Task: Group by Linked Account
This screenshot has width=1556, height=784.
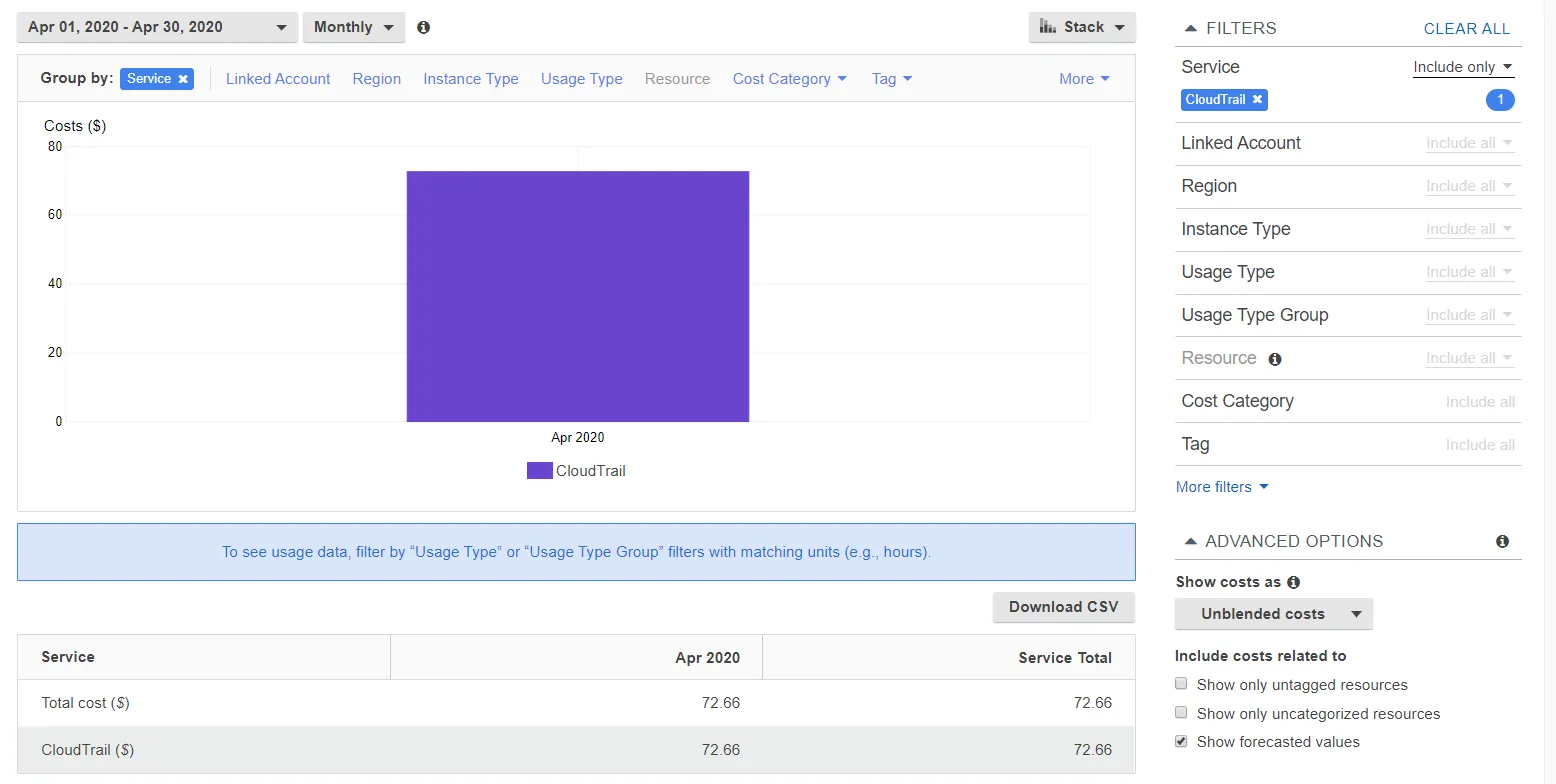Action: tap(278, 79)
